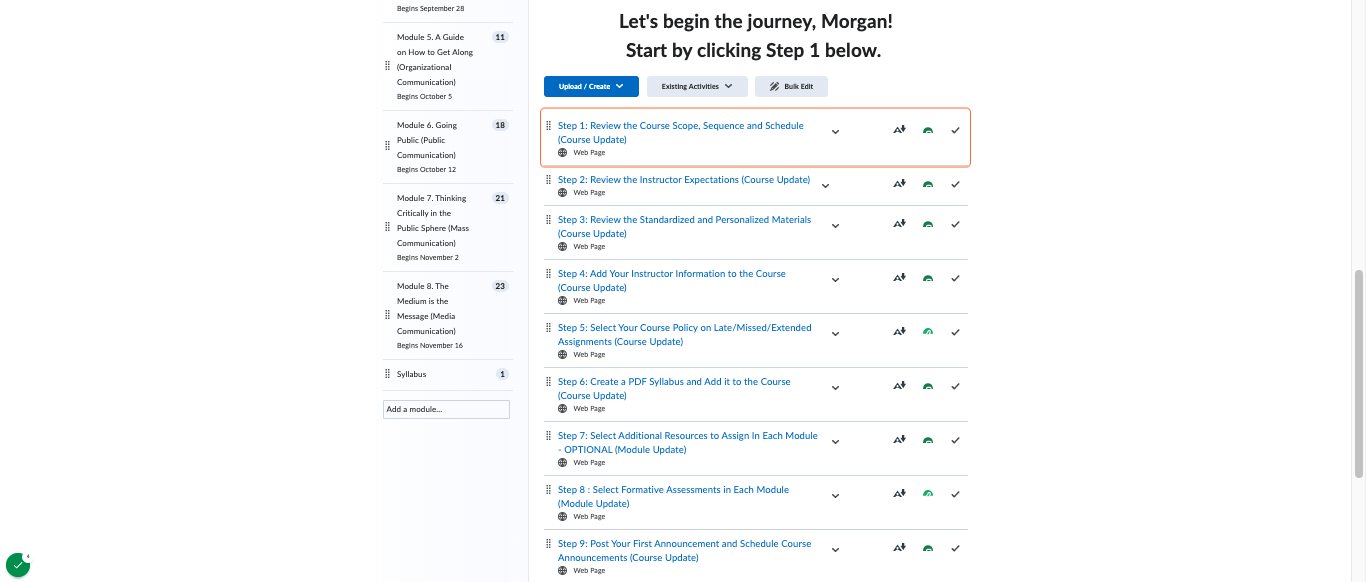Image resolution: width=1366 pixels, height=582 pixels.
Task: Open Step 7: Select Additional Resources link
Action: pyautogui.click(x=688, y=443)
